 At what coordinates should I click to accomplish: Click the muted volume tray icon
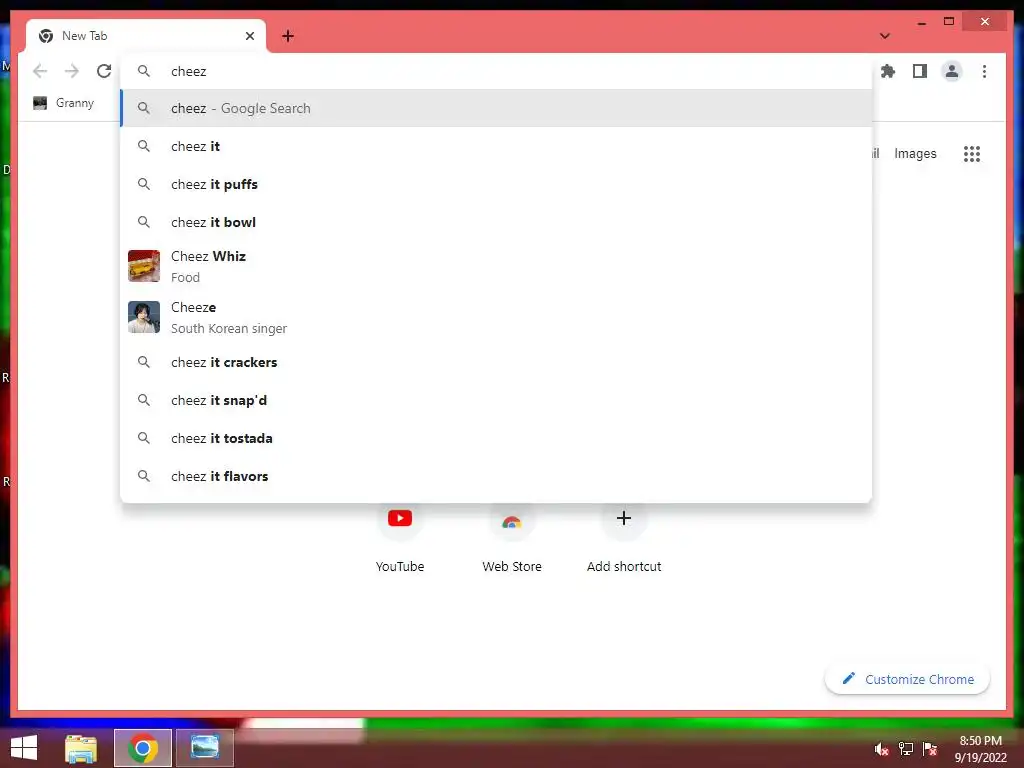pos(881,749)
